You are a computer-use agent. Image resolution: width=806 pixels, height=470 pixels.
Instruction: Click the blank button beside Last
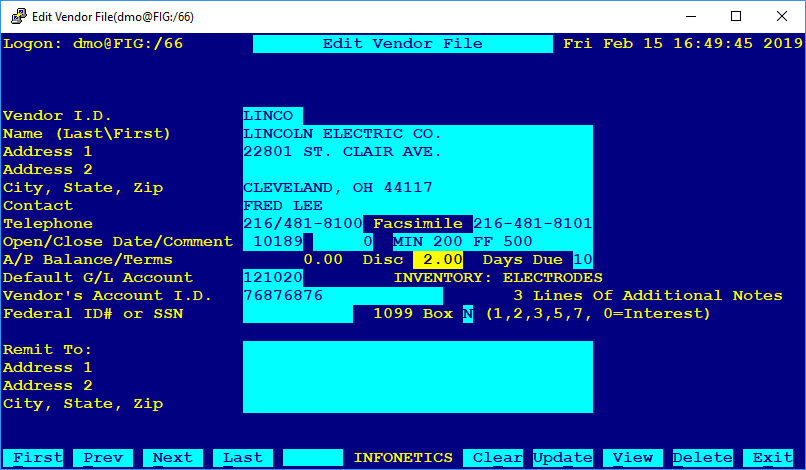coord(313,458)
